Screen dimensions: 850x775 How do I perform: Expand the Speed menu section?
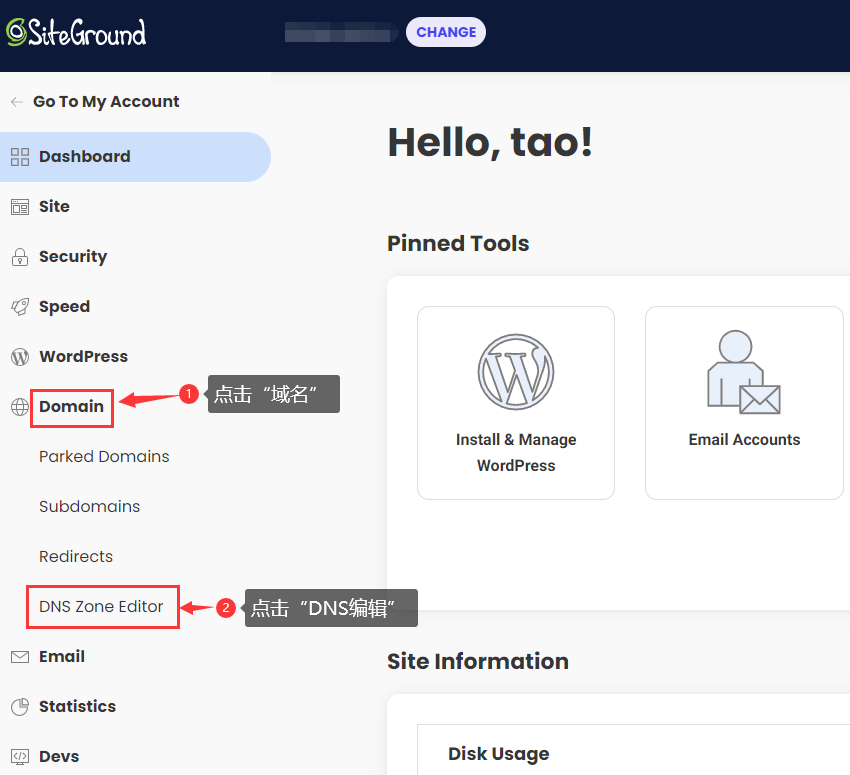coord(65,307)
